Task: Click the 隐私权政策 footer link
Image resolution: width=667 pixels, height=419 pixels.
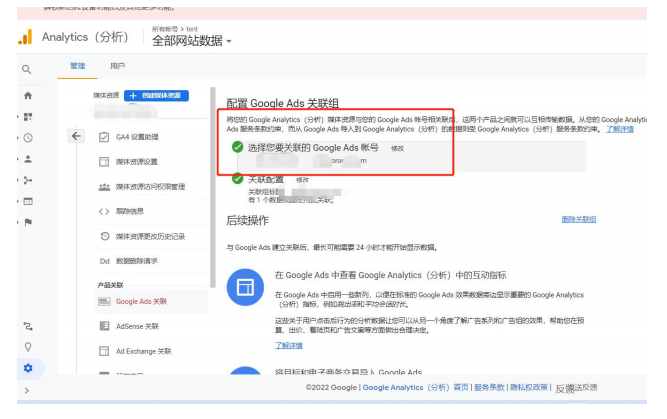Action: [529, 388]
